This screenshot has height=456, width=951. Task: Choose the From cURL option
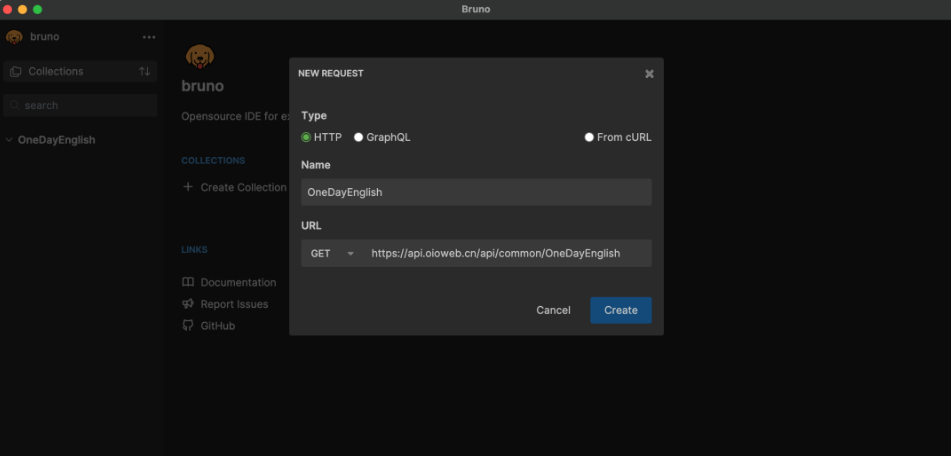pos(589,137)
